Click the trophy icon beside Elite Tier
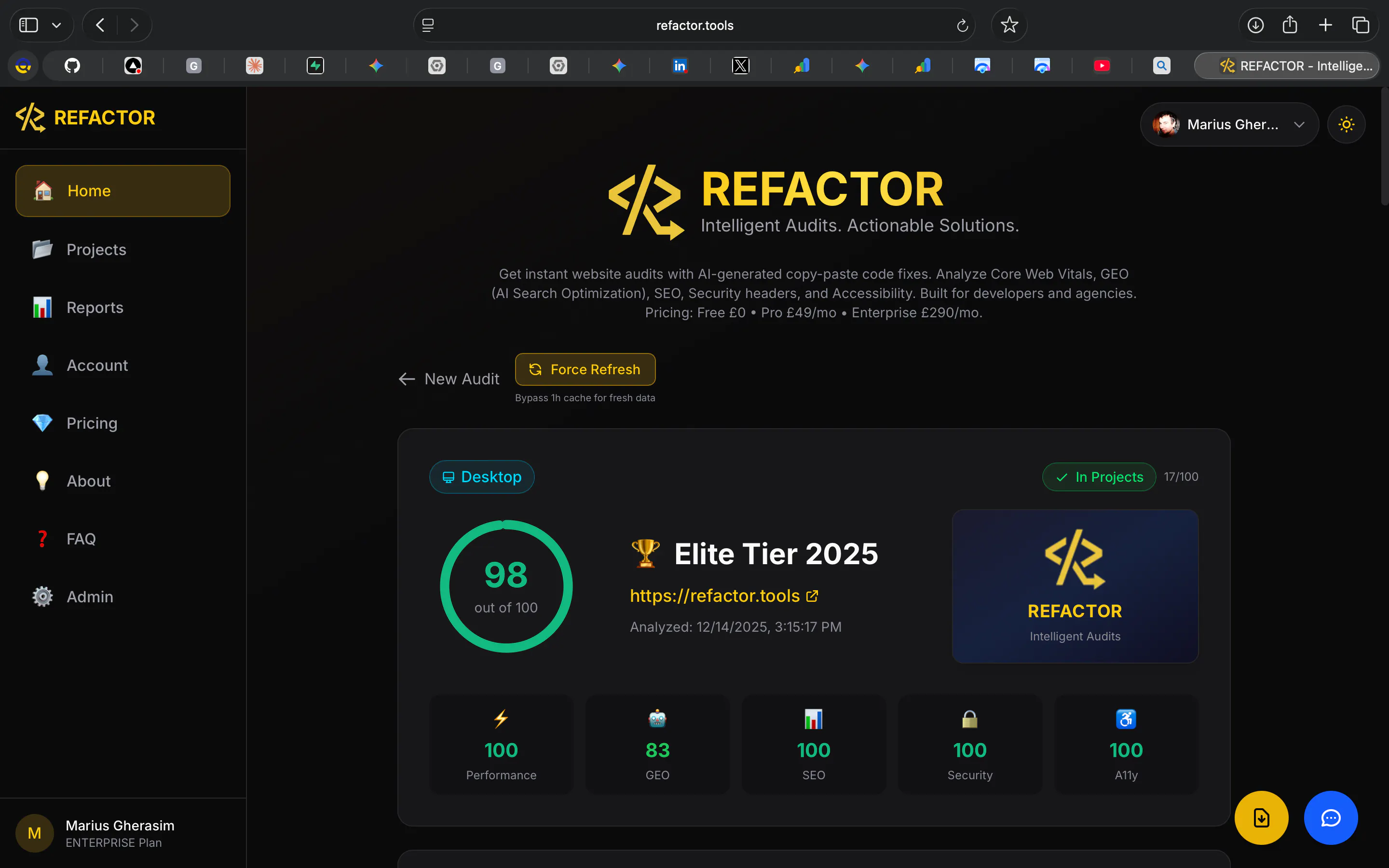This screenshot has width=1389, height=868. 645,554
